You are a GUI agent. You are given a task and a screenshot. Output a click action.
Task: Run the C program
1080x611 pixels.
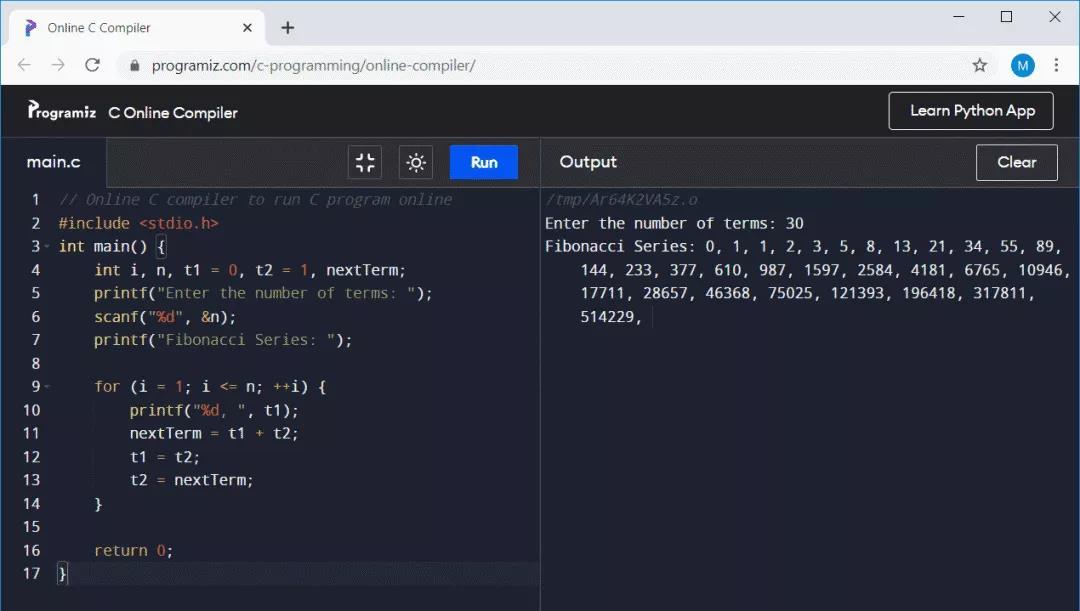coord(484,163)
